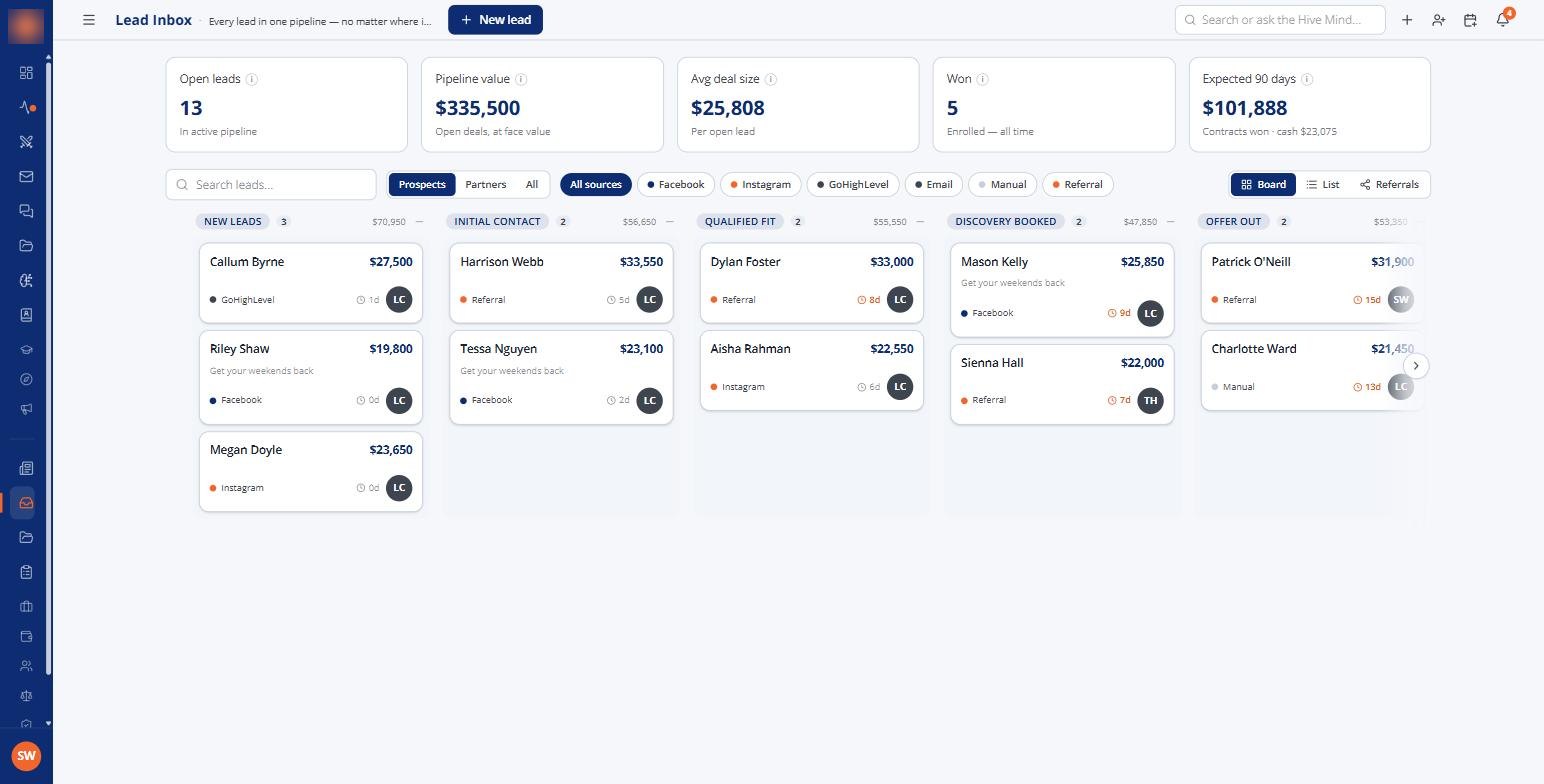Open the mail envelope icon in sidebar
The width and height of the screenshot is (1544, 784).
click(x=26, y=177)
